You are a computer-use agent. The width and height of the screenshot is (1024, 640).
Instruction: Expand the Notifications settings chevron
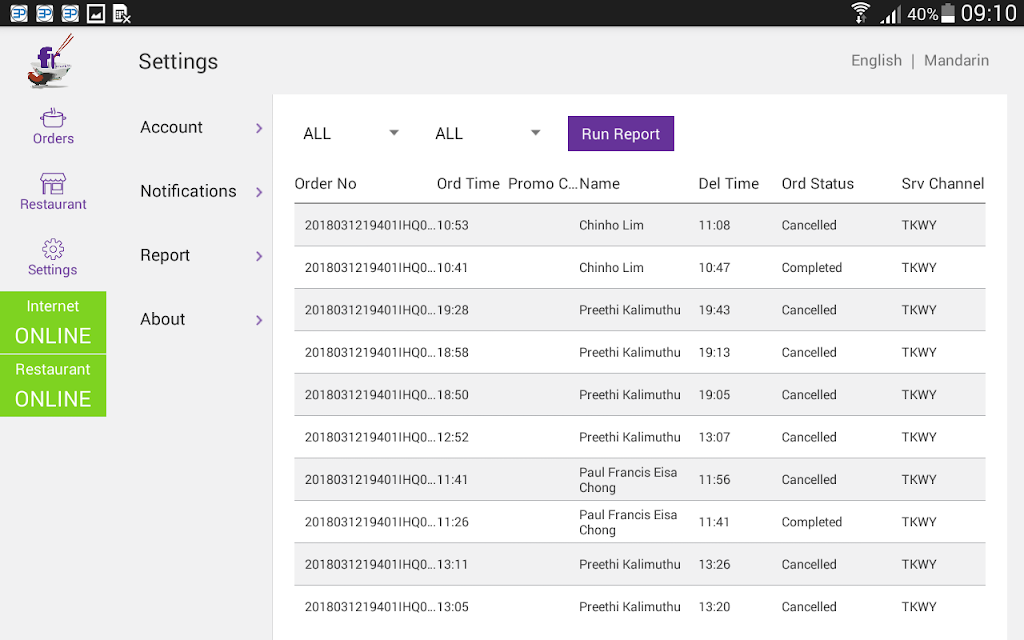tap(259, 192)
